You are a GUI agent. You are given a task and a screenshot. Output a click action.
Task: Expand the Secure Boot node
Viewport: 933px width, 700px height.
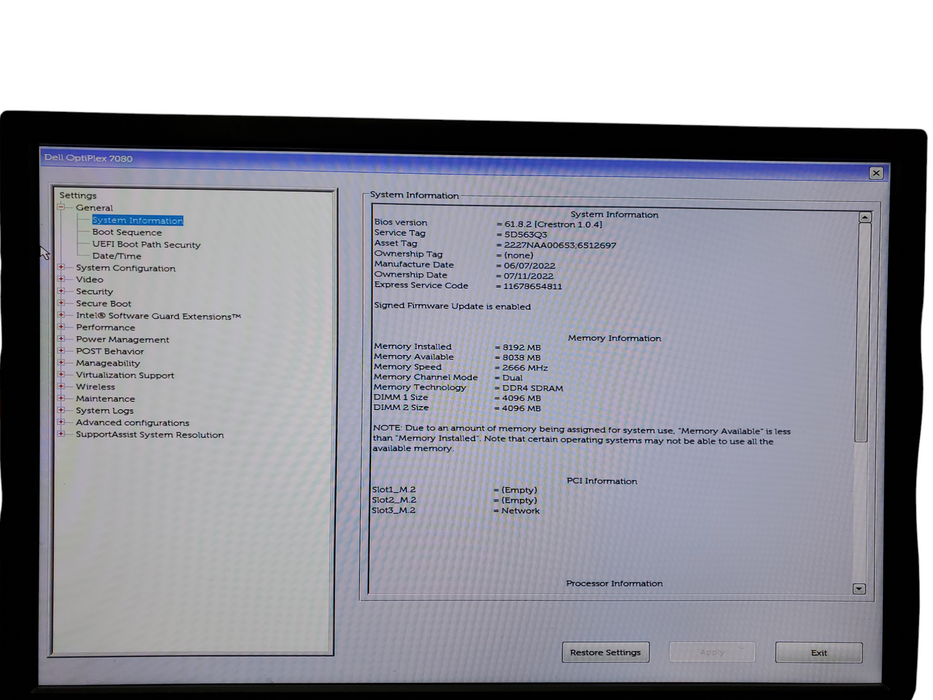coord(61,303)
